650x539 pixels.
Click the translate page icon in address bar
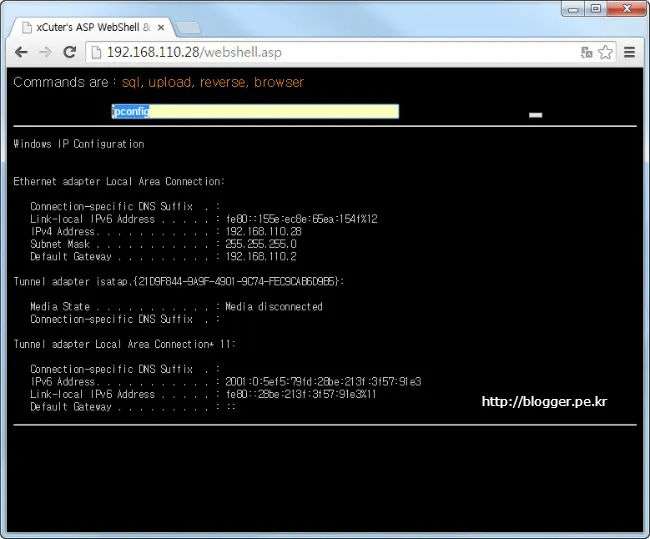587,52
